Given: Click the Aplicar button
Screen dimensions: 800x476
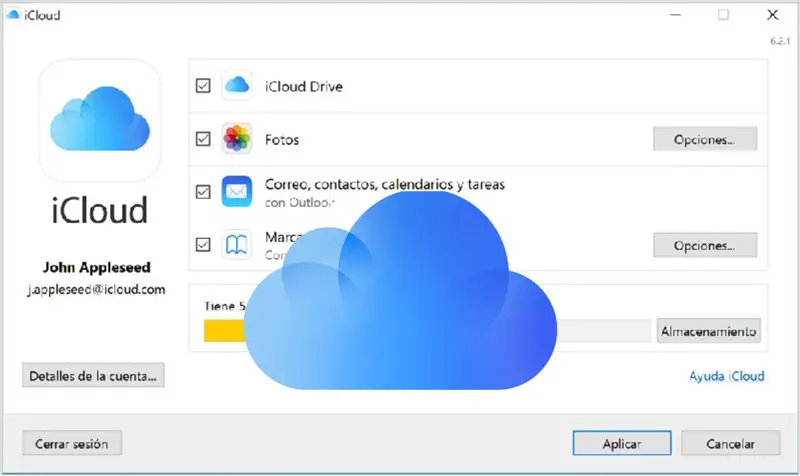Looking at the screenshot, I should (x=621, y=443).
